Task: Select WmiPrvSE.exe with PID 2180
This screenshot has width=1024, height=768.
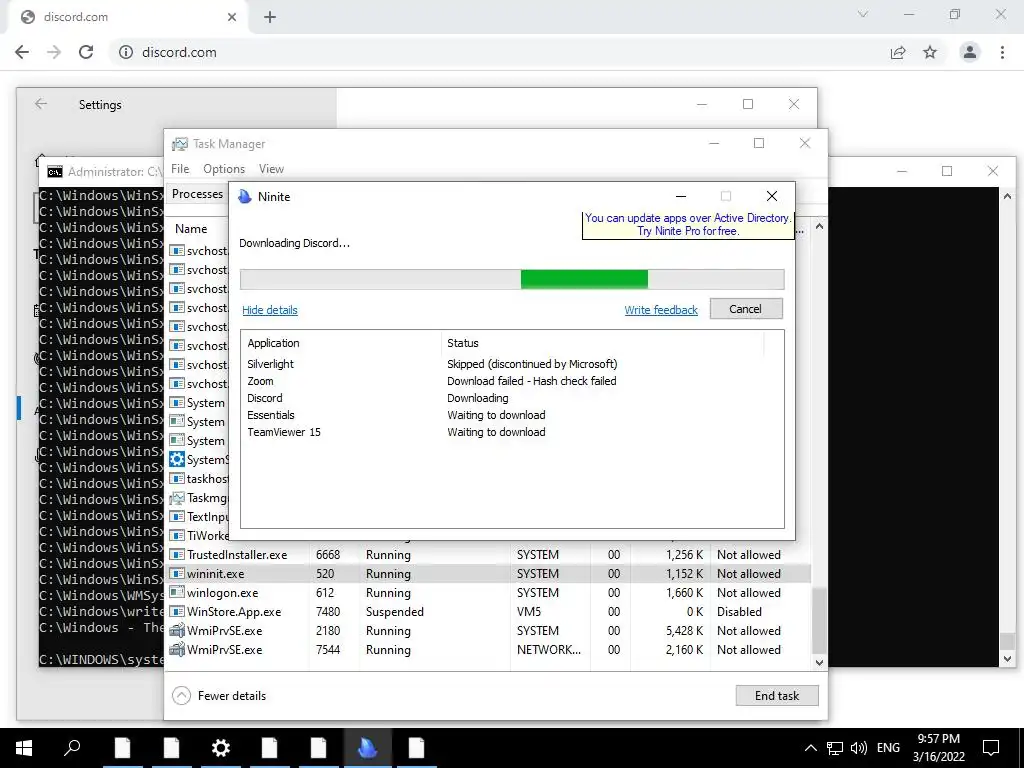Action: [489, 630]
